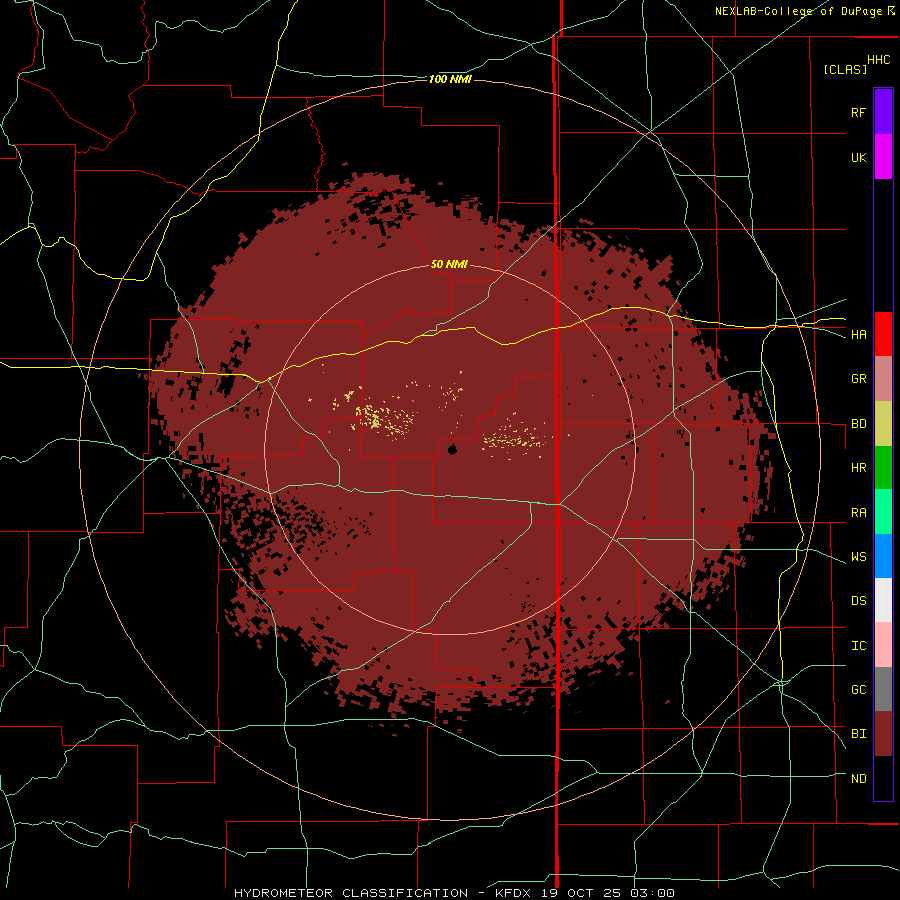Screen dimensions: 900x900
Task: Click the '[CLAS]' units label
Action: (x=845, y=69)
